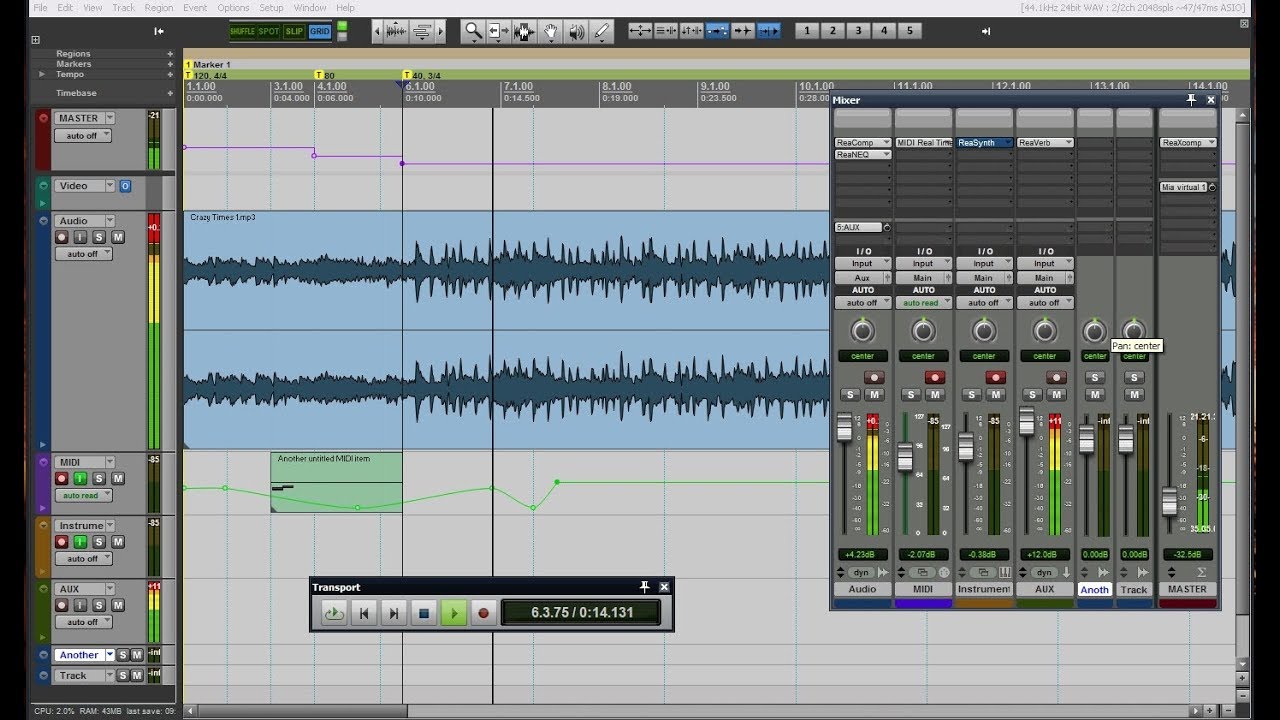Solo the MIDI track in track list
Viewport: 1280px width, 720px height.
tap(98, 479)
